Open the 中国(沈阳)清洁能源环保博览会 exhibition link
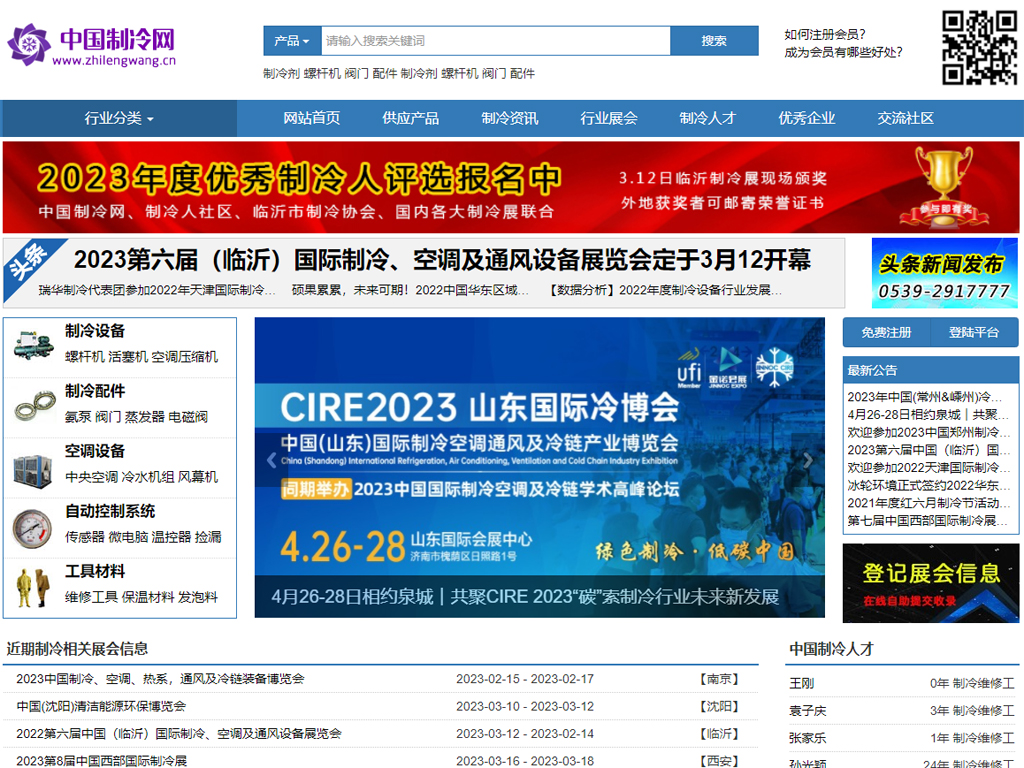 coord(94,706)
